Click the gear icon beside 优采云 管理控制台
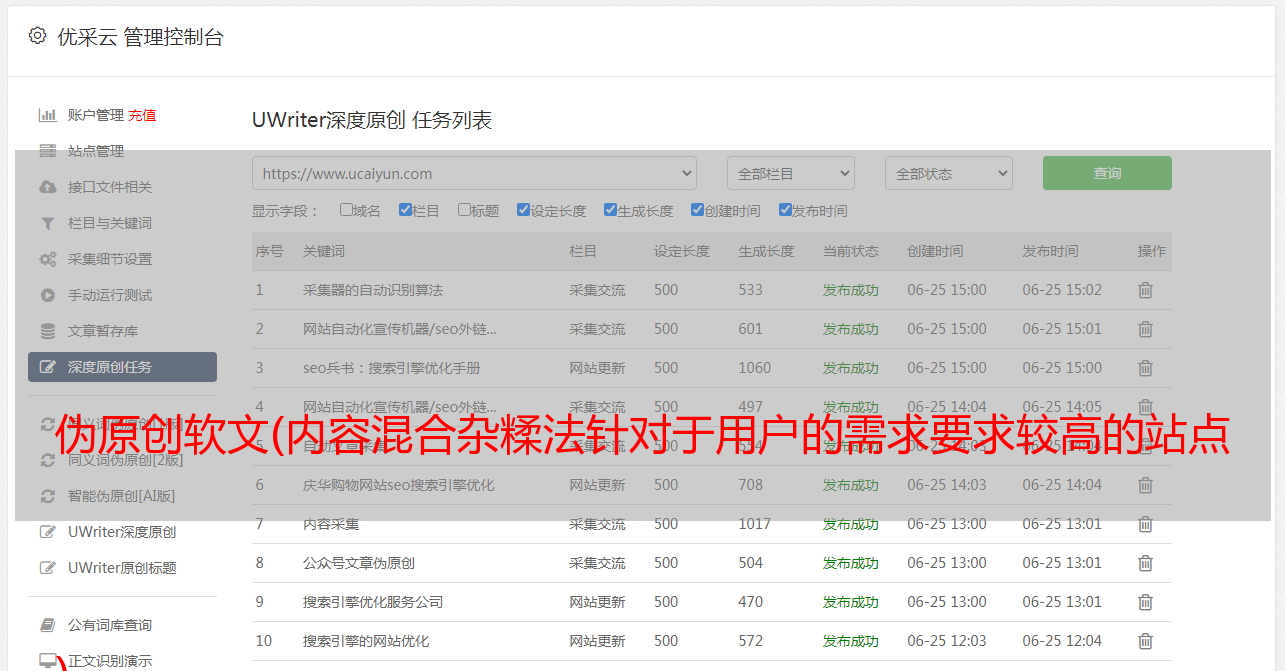Viewport: 1285px width, 671px height. tap(37, 36)
